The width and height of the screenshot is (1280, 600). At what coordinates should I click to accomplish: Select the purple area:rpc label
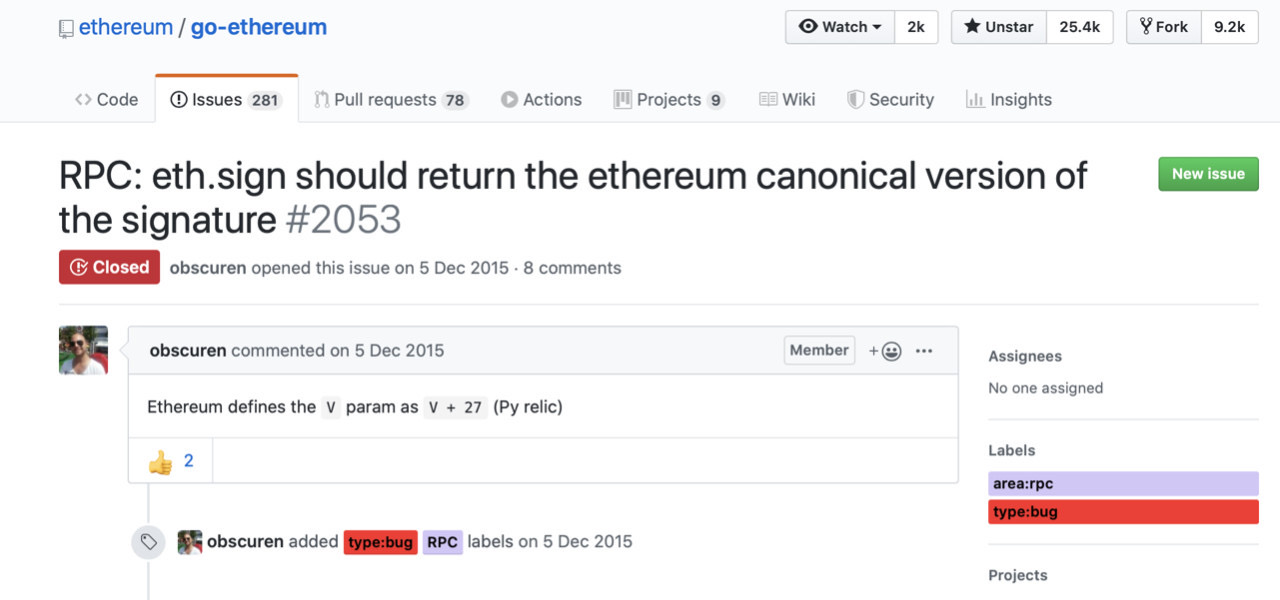click(1123, 484)
